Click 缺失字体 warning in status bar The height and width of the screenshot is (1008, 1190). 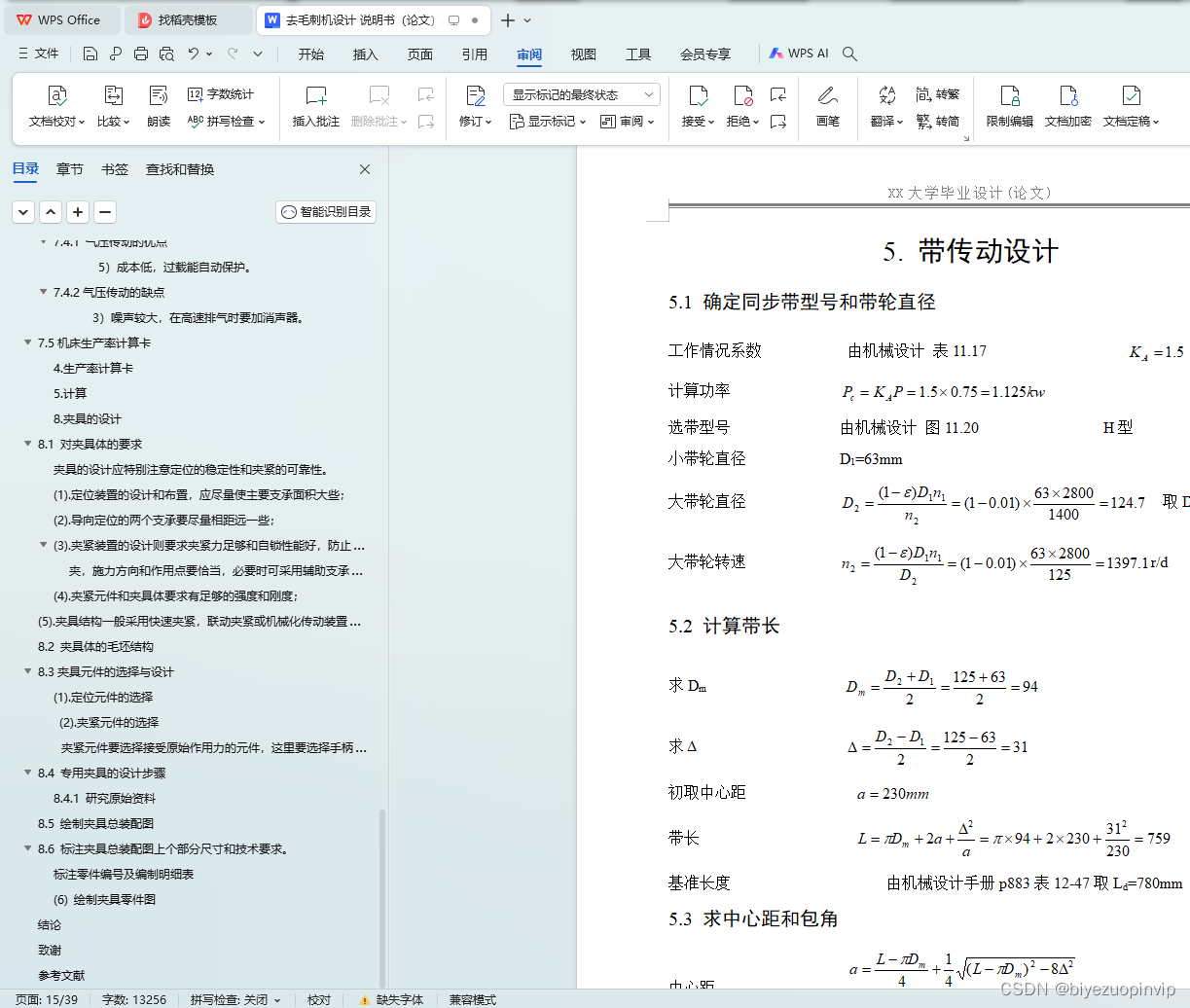pyautogui.click(x=391, y=999)
